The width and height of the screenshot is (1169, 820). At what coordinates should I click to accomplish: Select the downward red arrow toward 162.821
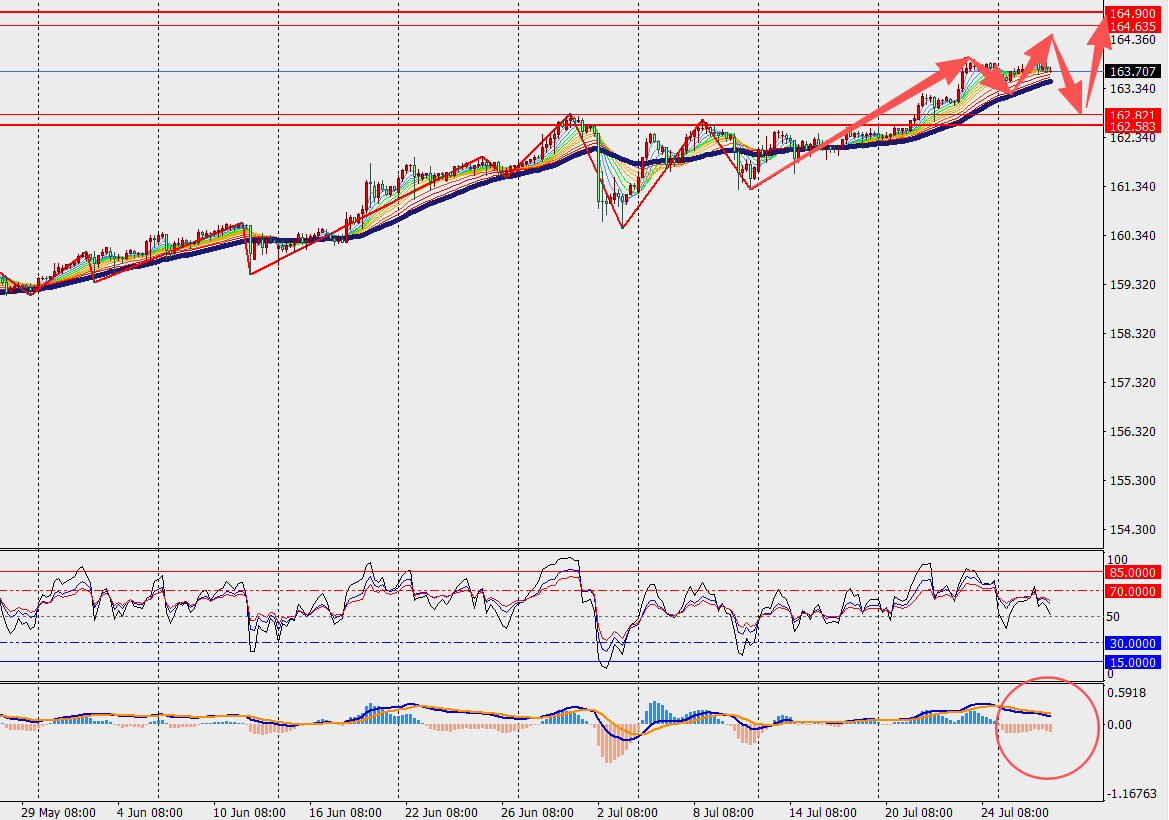coord(1066,75)
